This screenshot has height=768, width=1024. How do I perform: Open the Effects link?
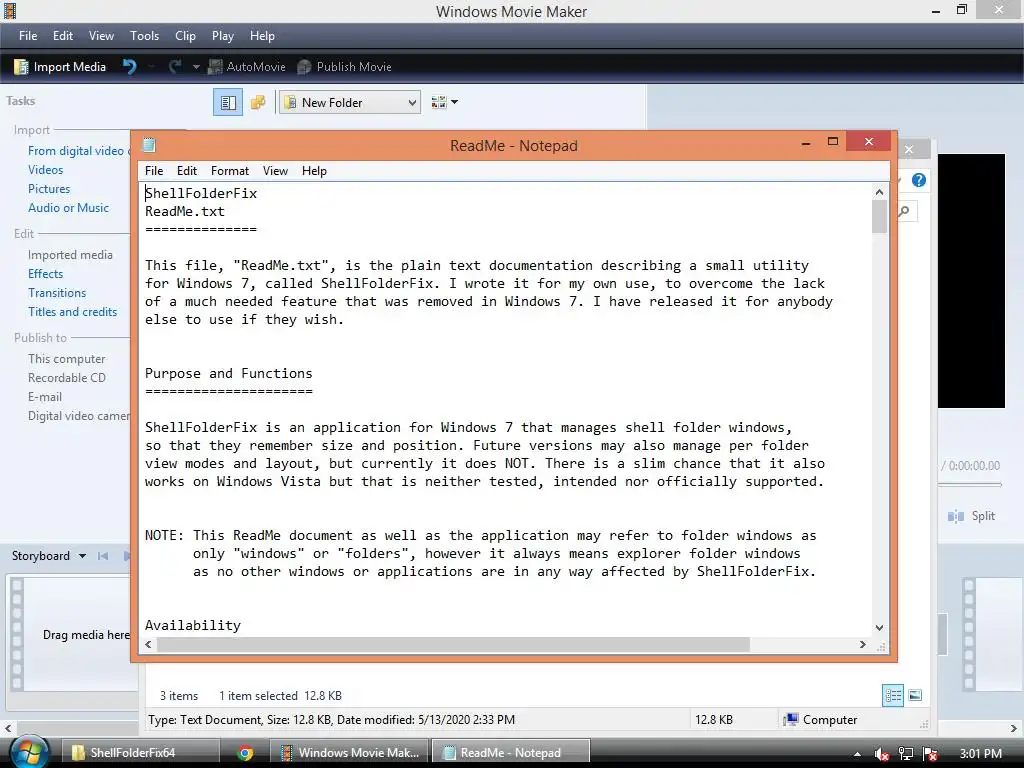46,274
